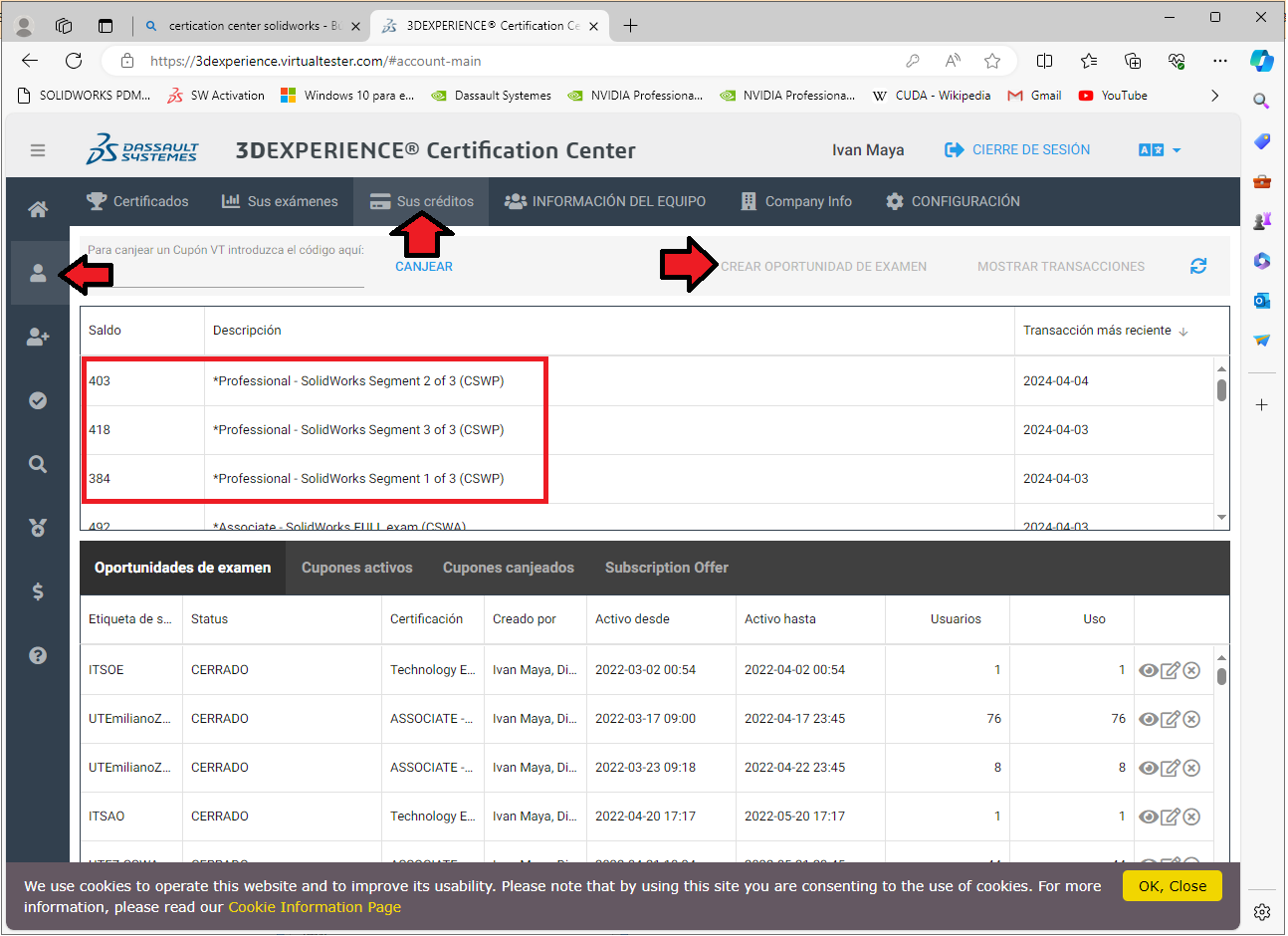Select row SolidWorks Segment 2 of 3 (CSWP)
The width and height of the screenshot is (1288, 936).
pyautogui.click(x=647, y=381)
